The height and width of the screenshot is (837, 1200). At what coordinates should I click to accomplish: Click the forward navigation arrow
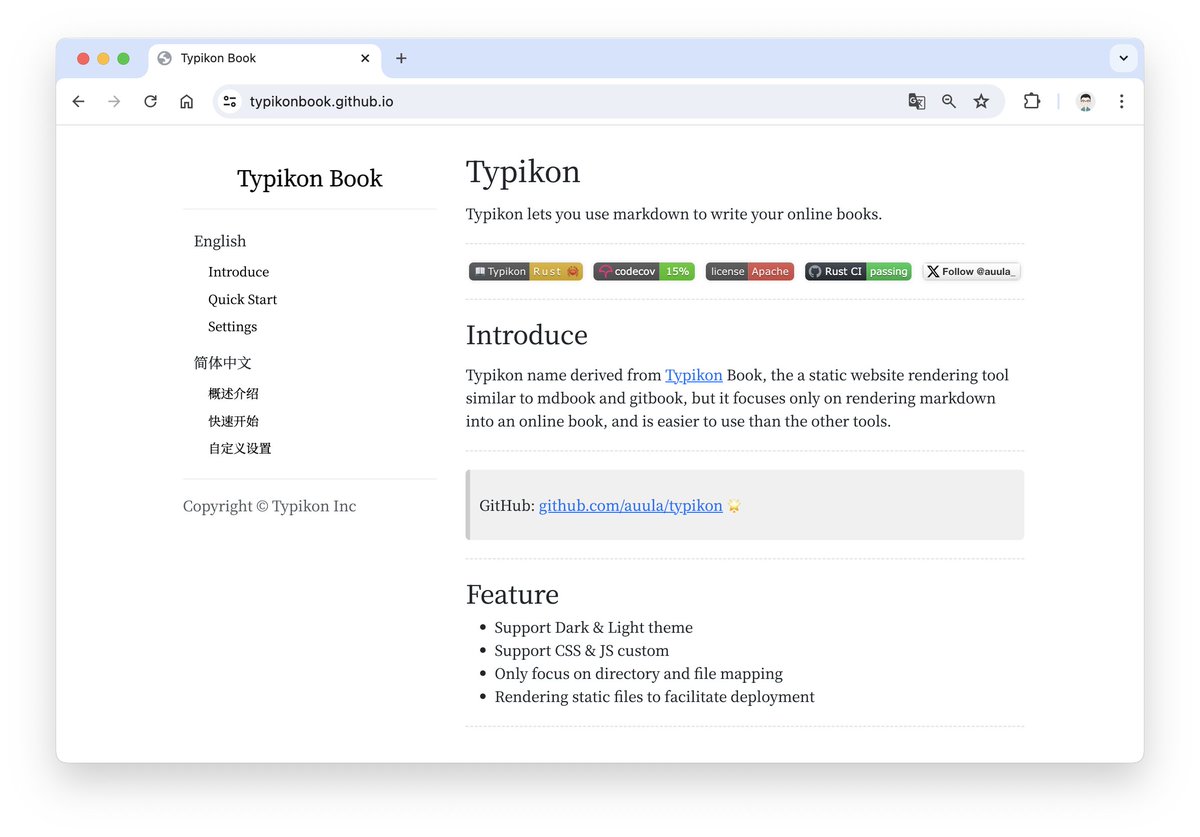[114, 101]
